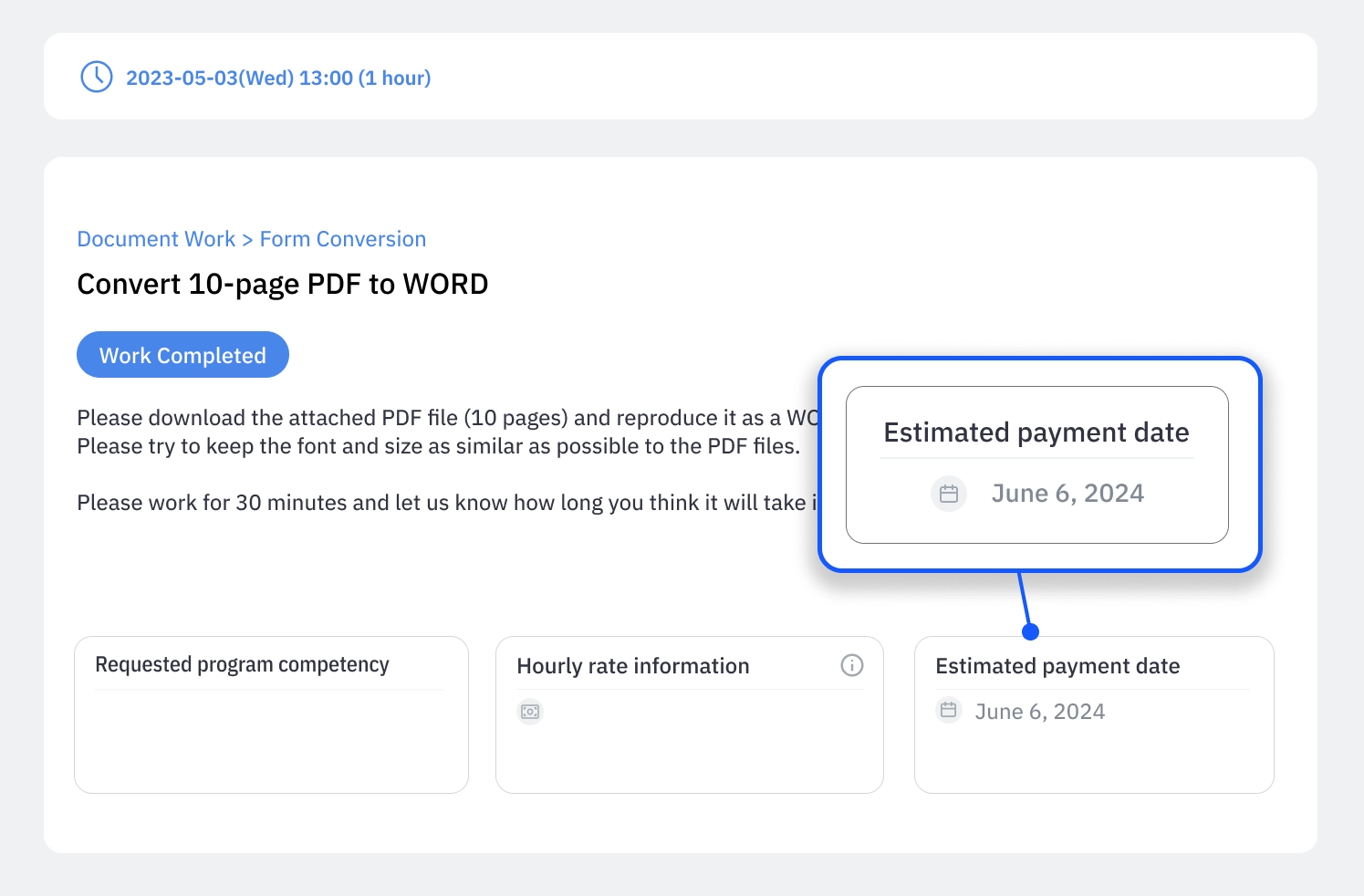Select the 2023-05-03 schedule time text
Viewport: 1364px width, 896px height.
tap(278, 78)
